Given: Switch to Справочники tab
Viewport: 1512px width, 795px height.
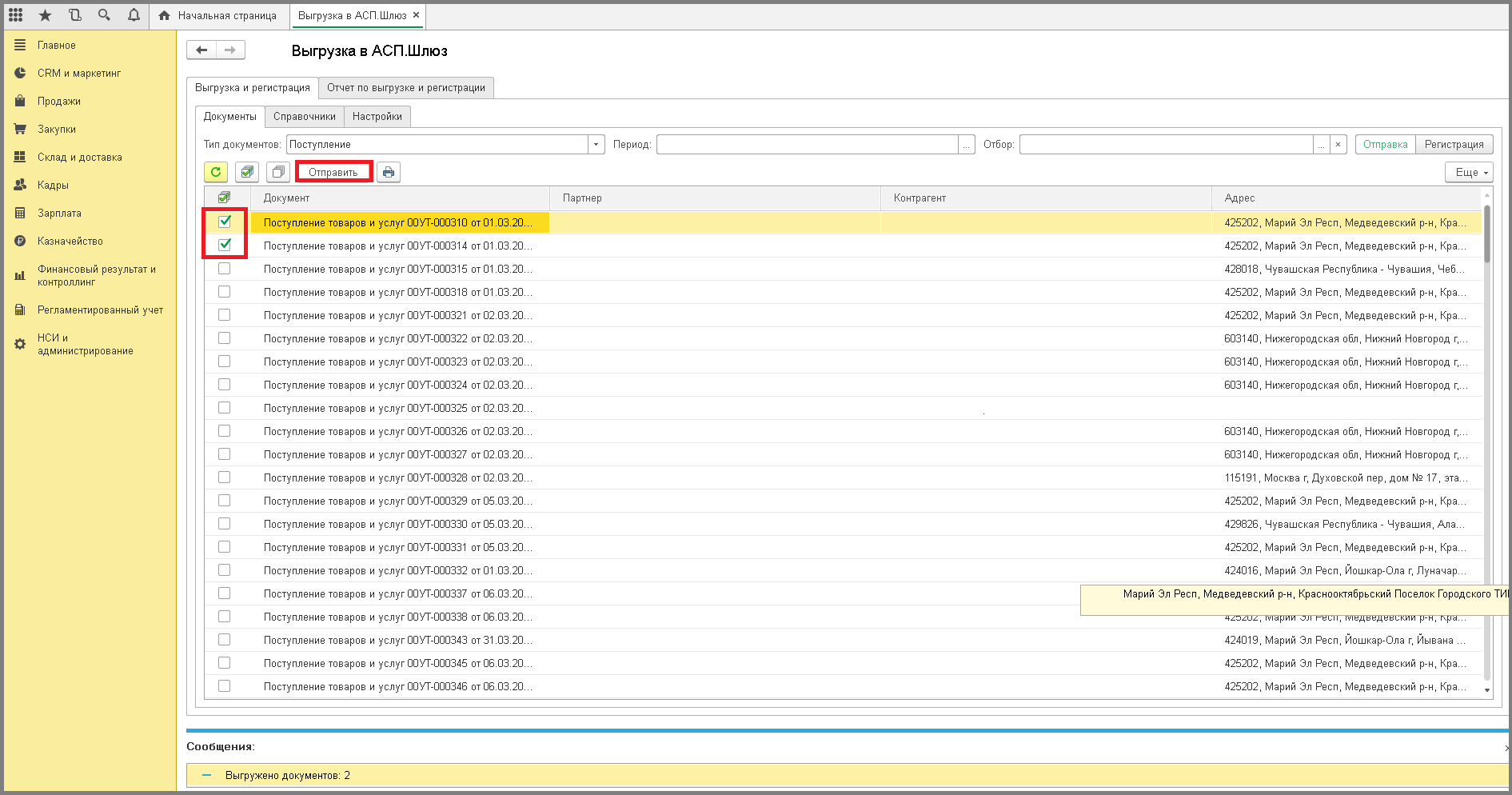Looking at the screenshot, I should (x=305, y=117).
